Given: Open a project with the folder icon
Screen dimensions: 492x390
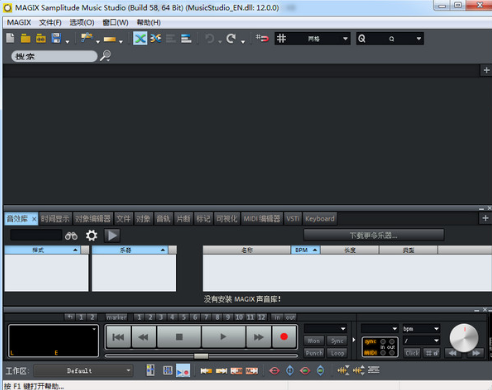Looking at the screenshot, I should pyautogui.click(x=25, y=38).
